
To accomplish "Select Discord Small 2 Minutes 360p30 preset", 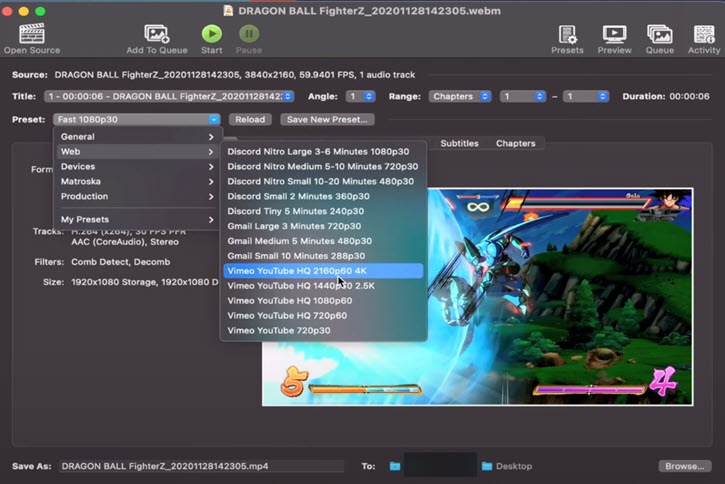I will [x=323, y=196].
